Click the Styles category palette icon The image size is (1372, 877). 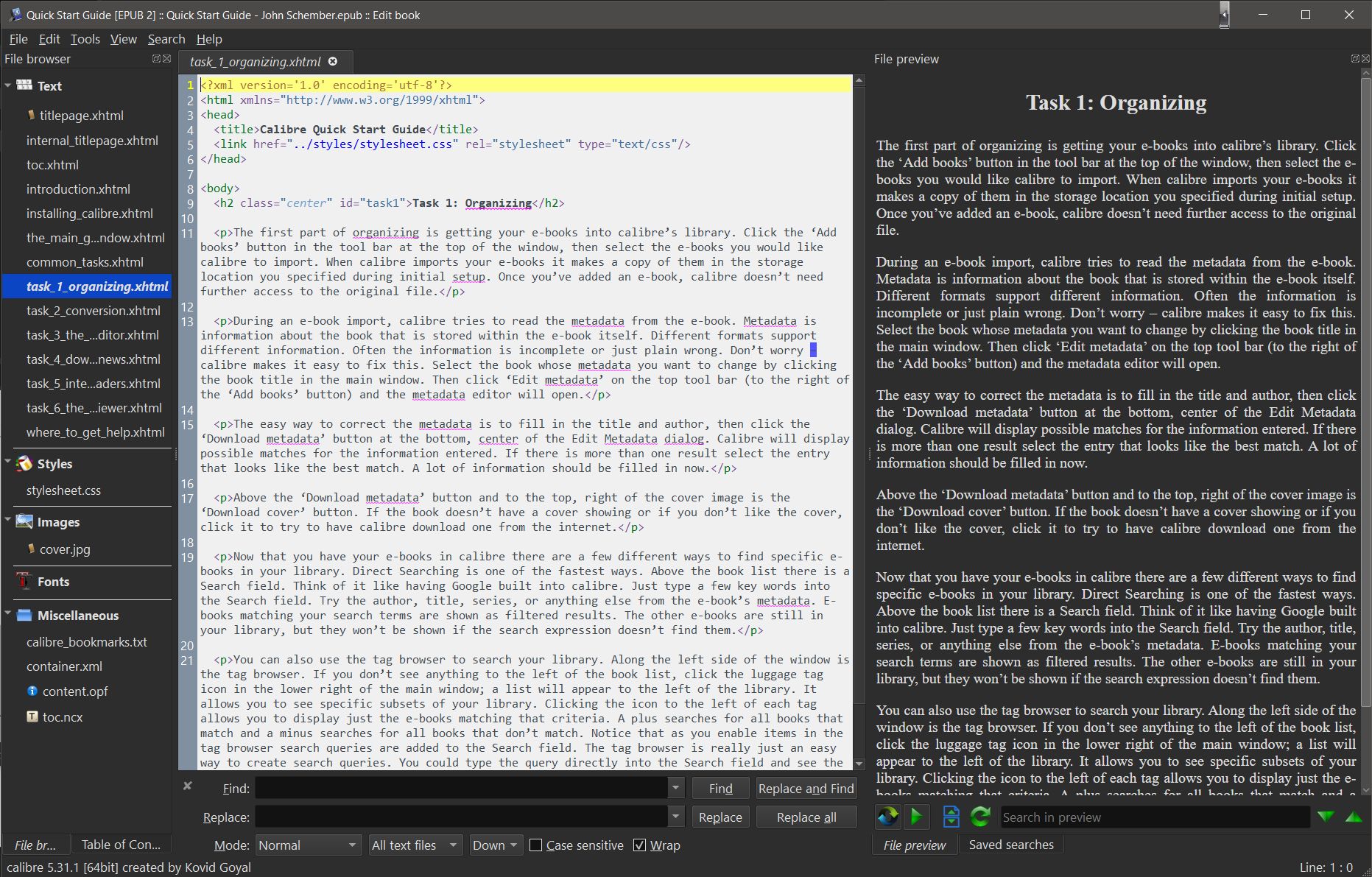pos(24,463)
